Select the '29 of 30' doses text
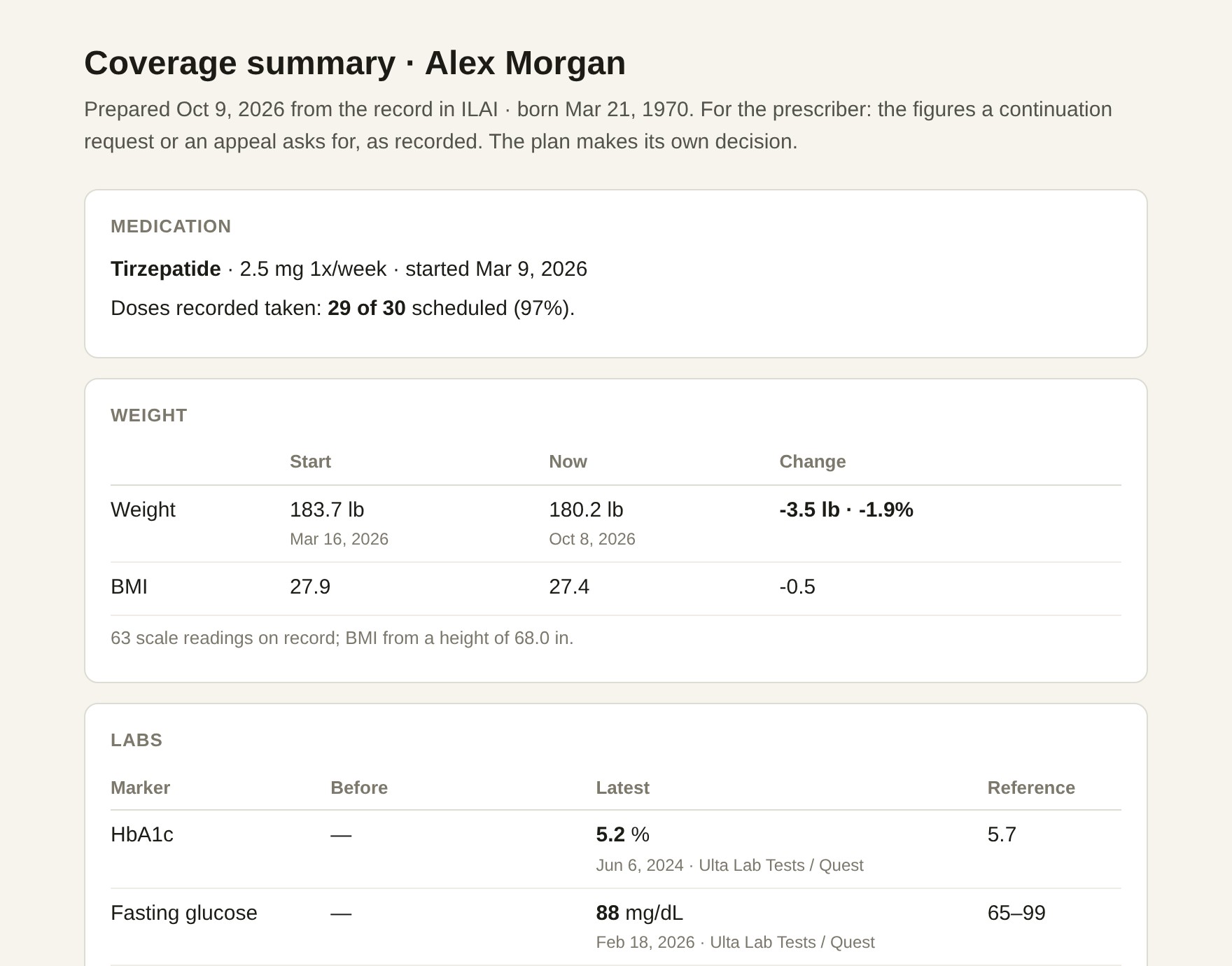The image size is (1232, 966). click(x=366, y=308)
